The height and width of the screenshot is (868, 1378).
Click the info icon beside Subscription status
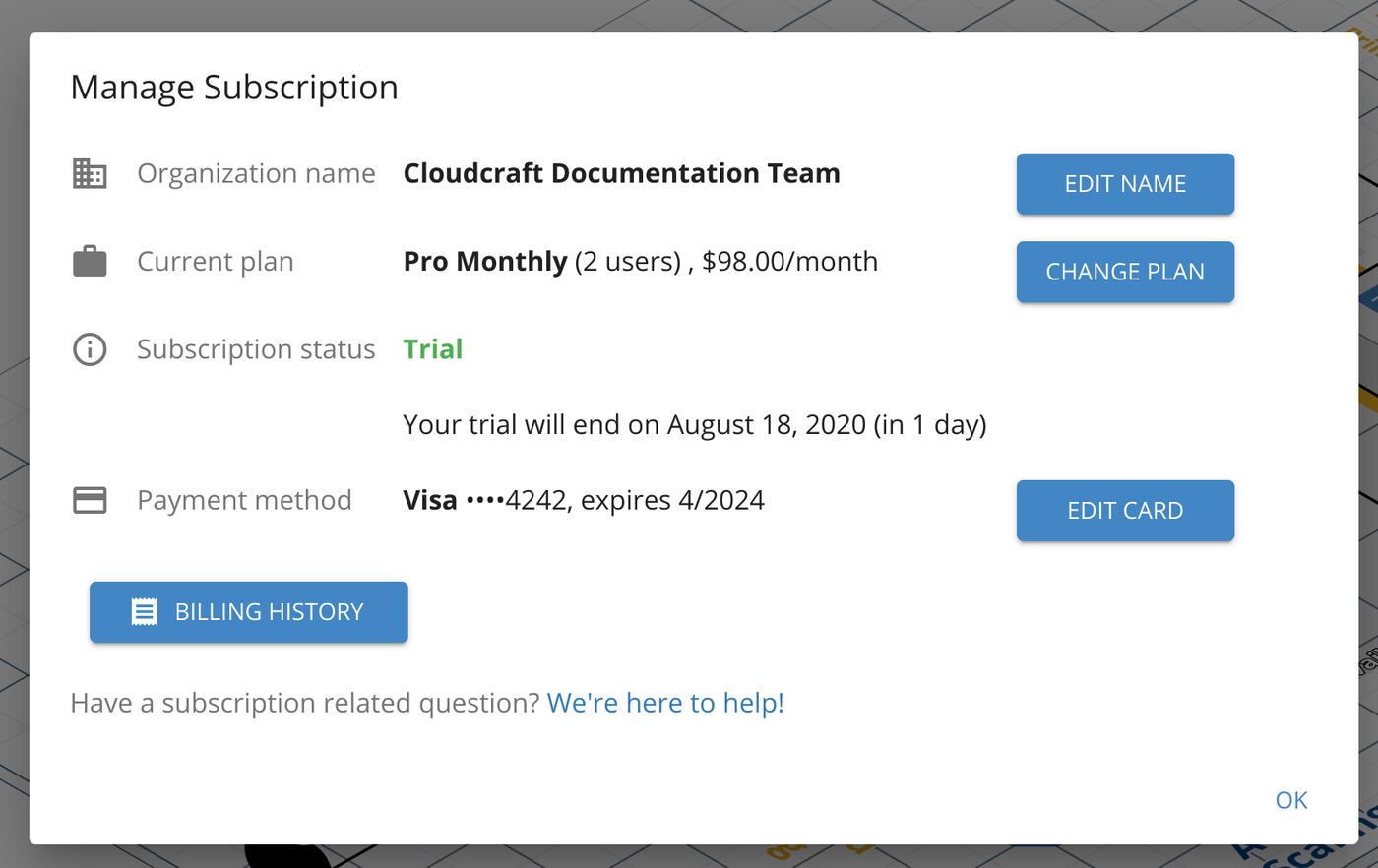pos(90,349)
